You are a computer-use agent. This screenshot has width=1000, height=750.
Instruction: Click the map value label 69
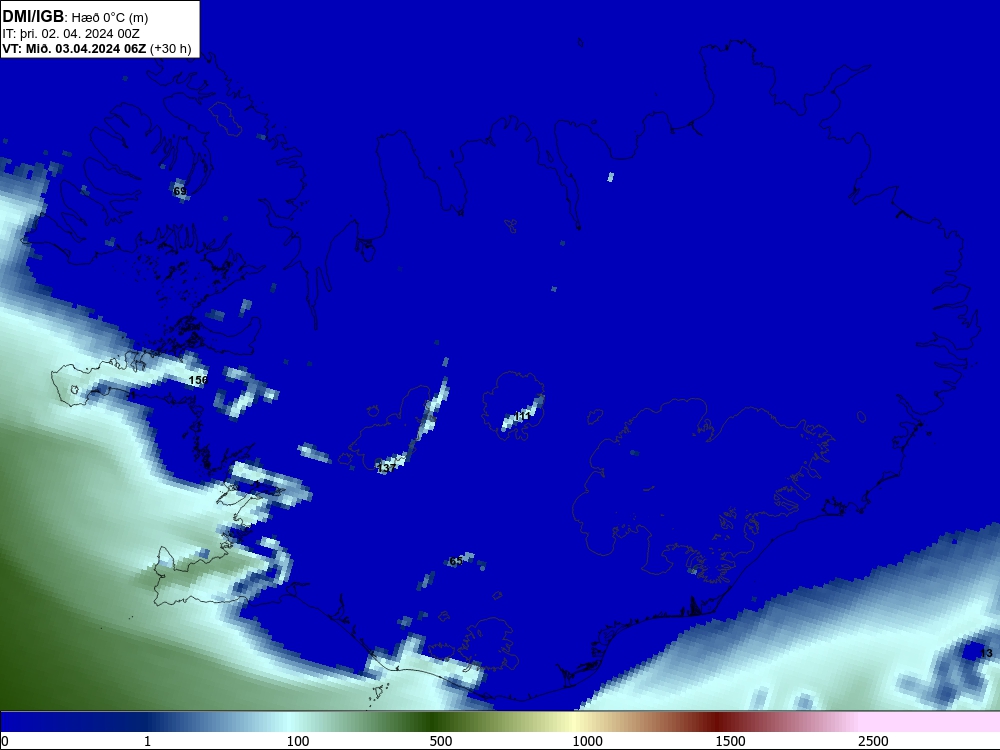click(180, 191)
